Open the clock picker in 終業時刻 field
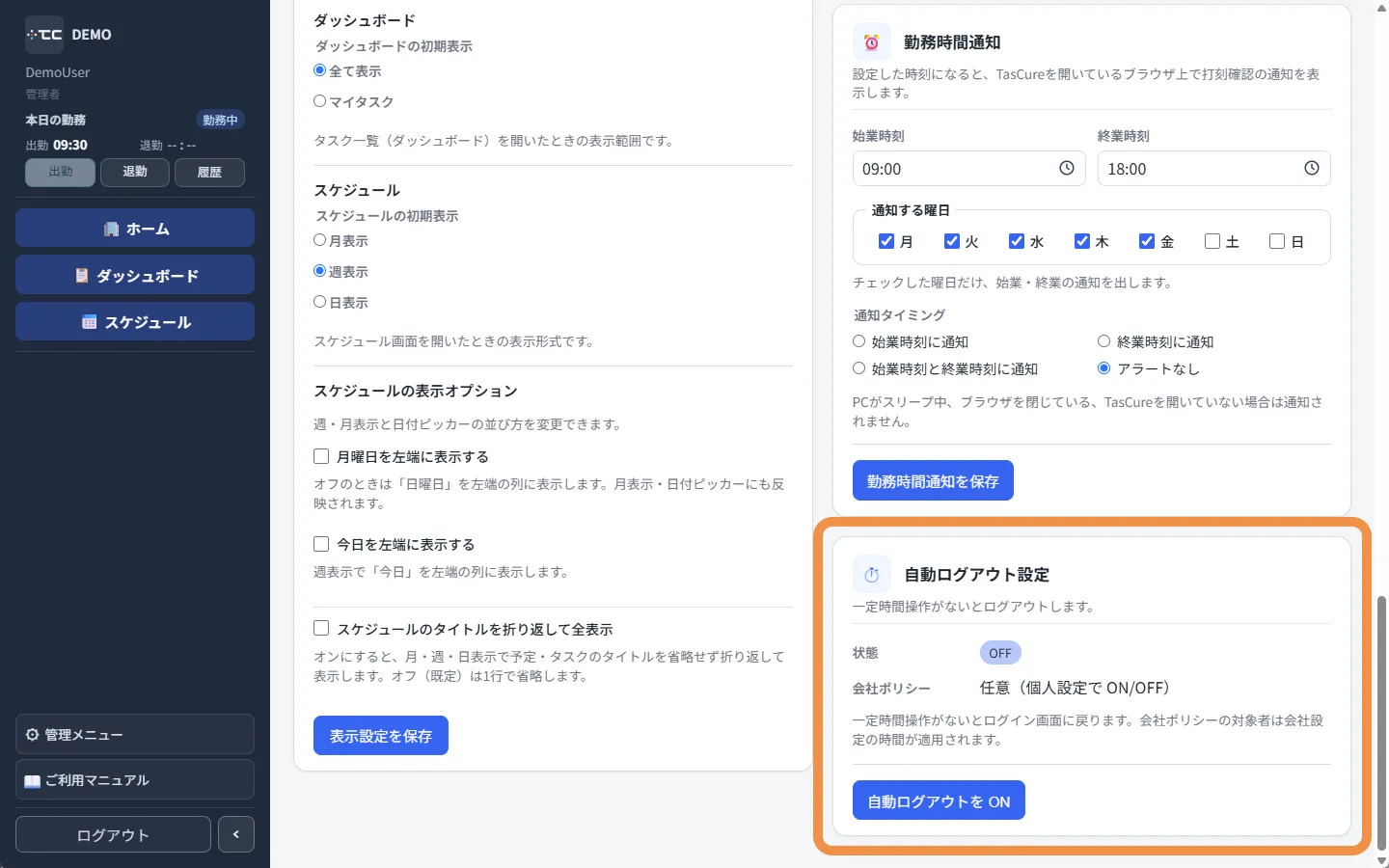 (1312, 168)
